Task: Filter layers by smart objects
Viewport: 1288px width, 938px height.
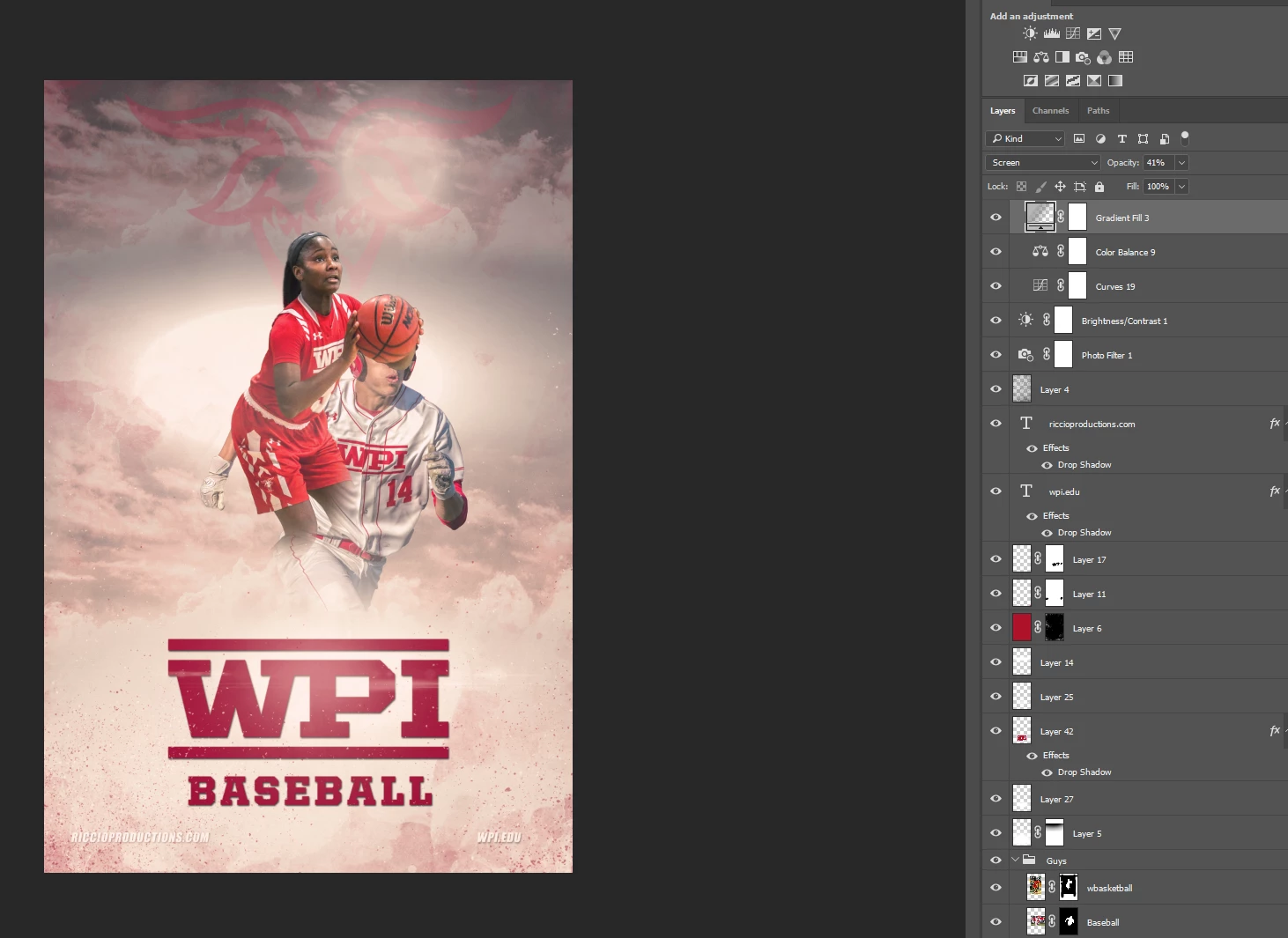Action: click(x=1164, y=138)
